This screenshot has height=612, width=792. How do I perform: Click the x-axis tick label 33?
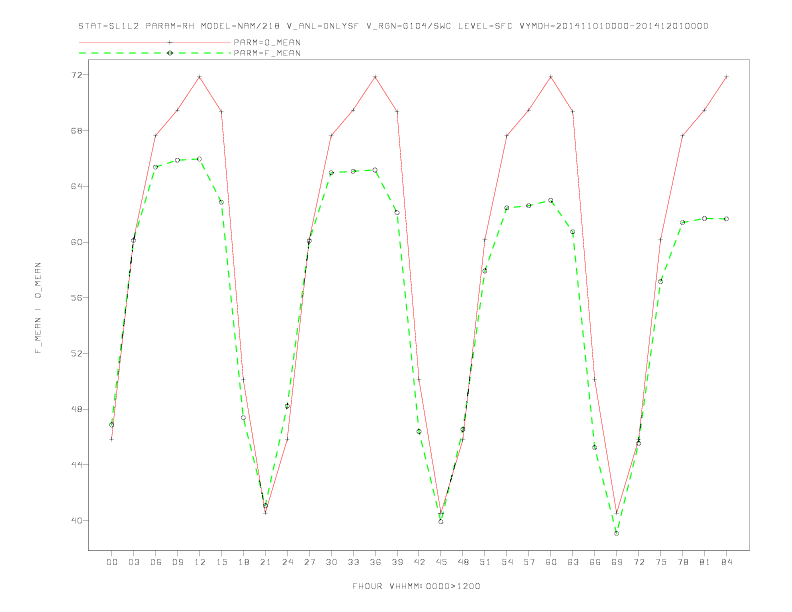tap(353, 562)
